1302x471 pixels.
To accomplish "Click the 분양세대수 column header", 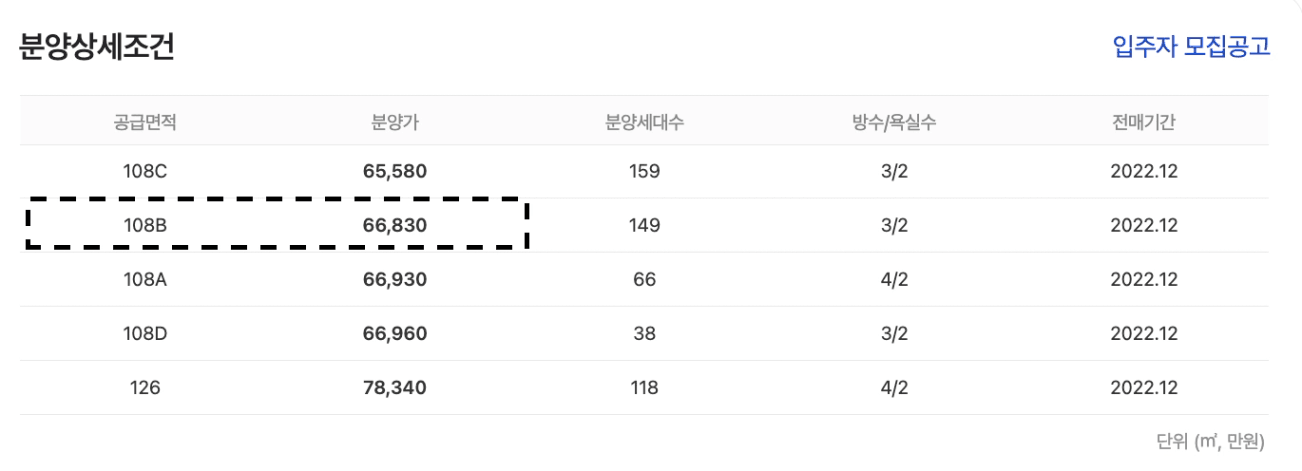I will coord(645,122).
